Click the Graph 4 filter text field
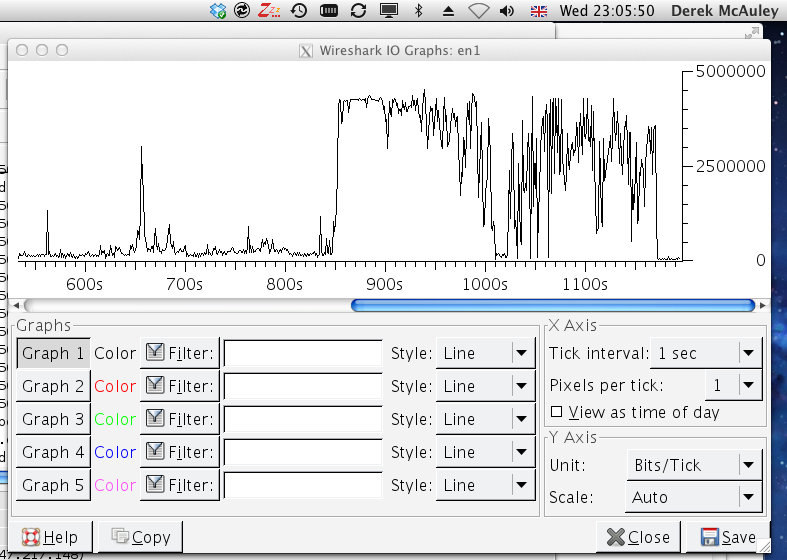This screenshot has width=787, height=560. (303, 452)
